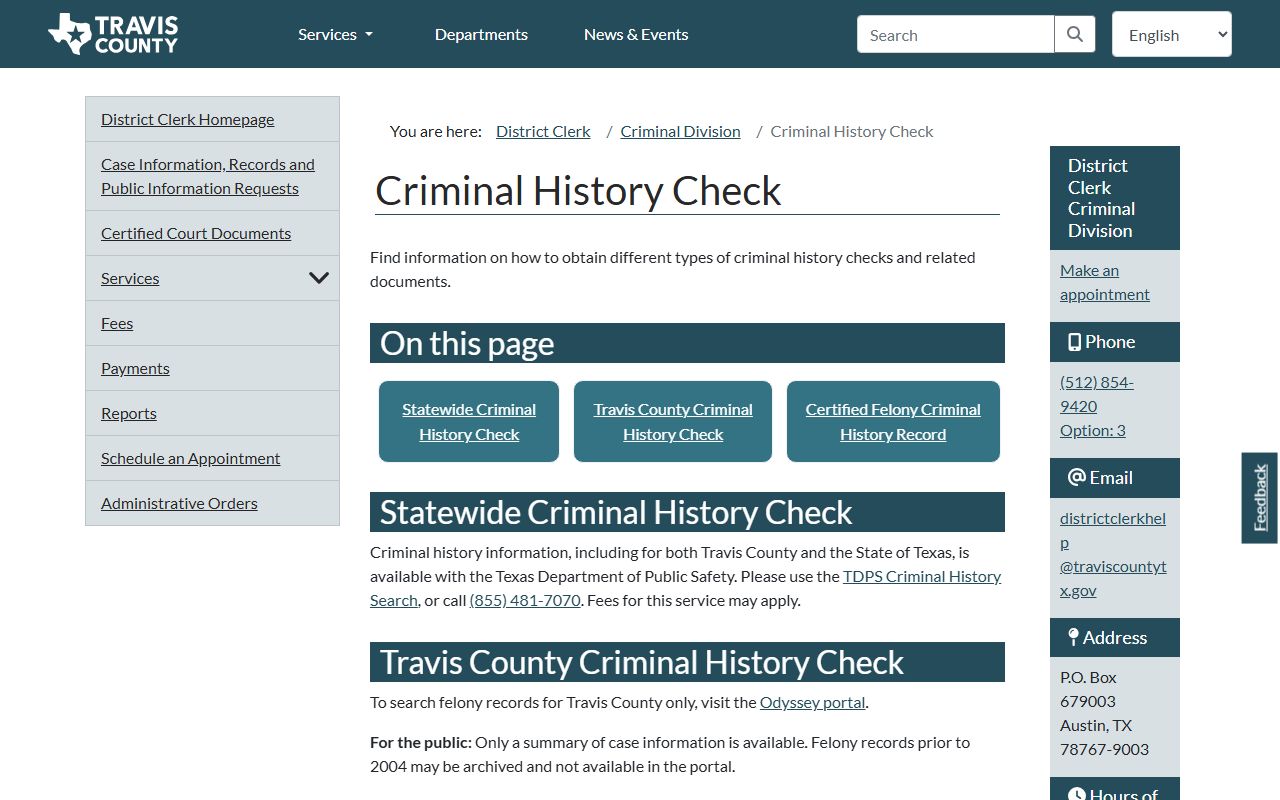The width and height of the screenshot is (1280, 800).
Task: Jump to Travis County Criminal History Check
Action: coord(673,422)
